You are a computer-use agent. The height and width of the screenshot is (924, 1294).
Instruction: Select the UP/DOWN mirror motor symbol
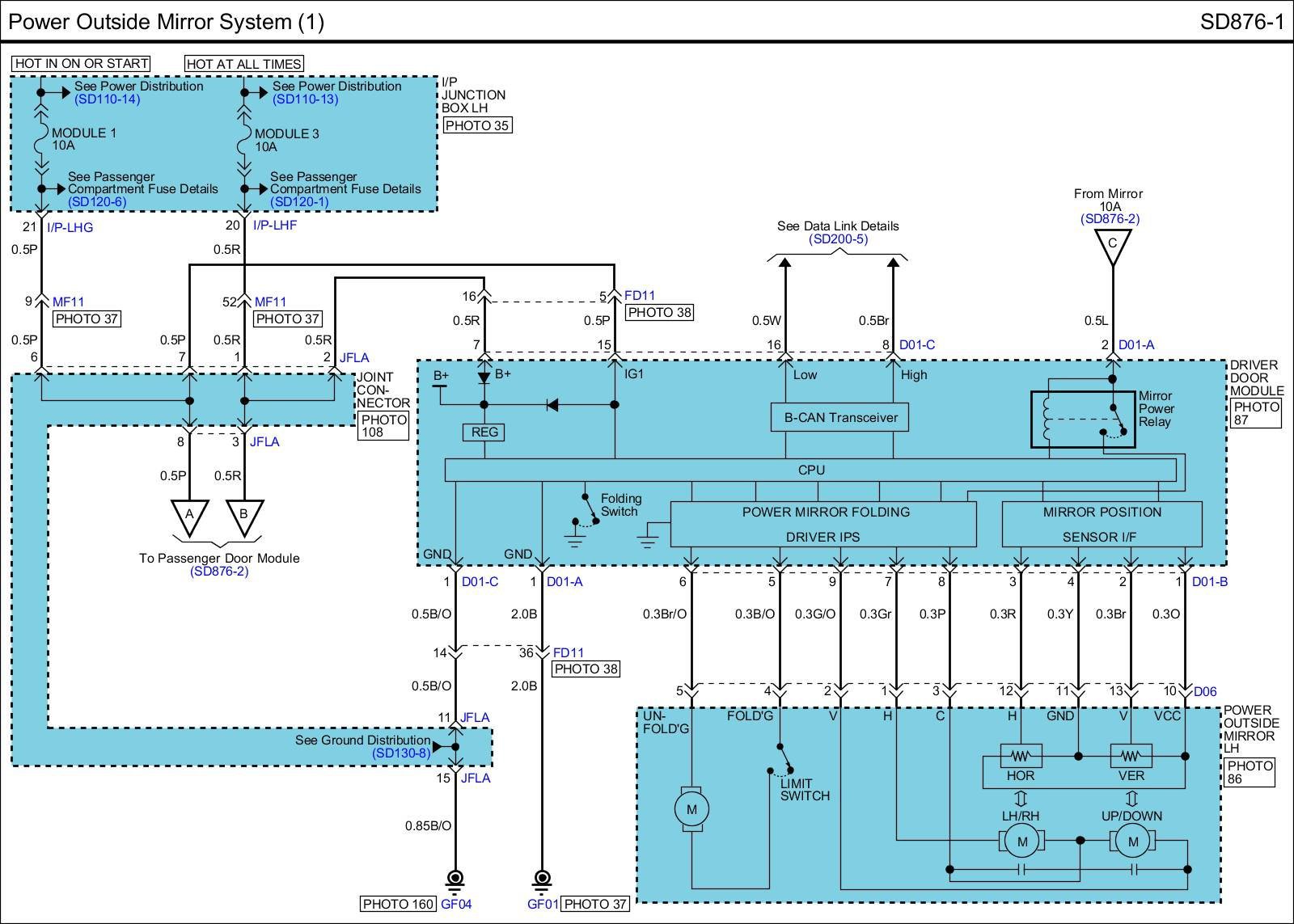coord(1132,842)
